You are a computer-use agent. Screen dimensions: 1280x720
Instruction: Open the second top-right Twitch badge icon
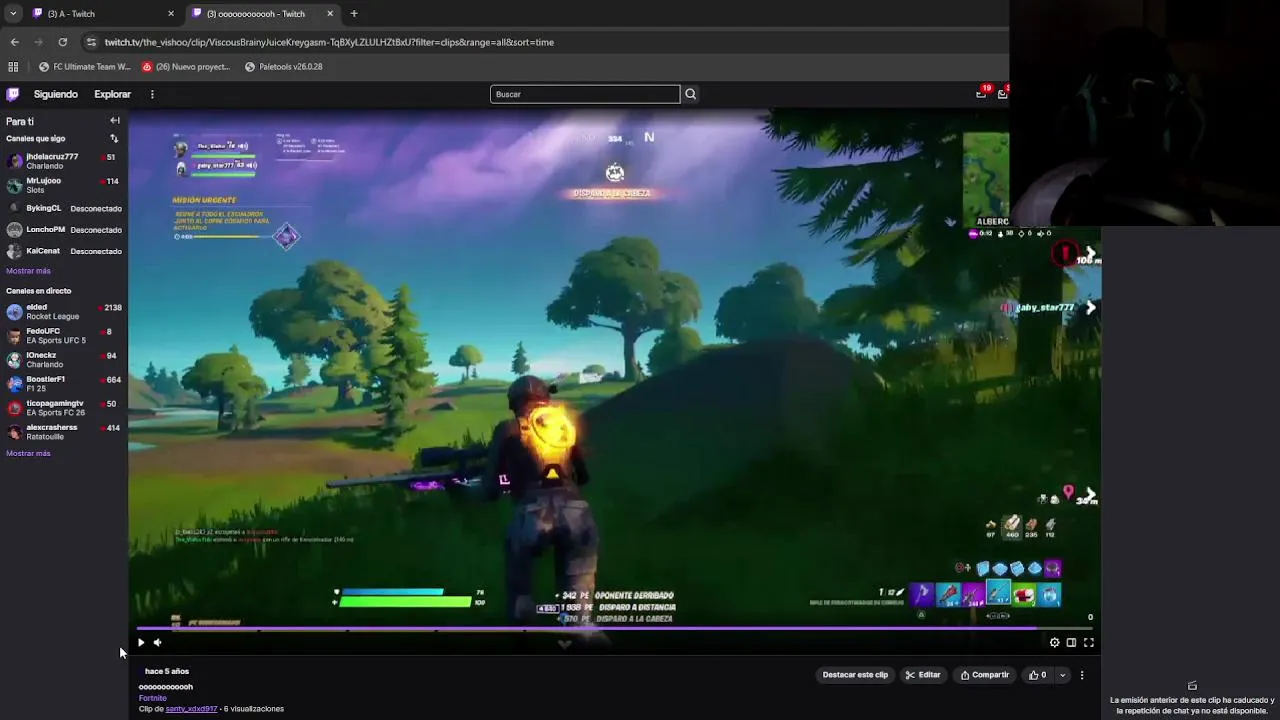coord(1003,93)
